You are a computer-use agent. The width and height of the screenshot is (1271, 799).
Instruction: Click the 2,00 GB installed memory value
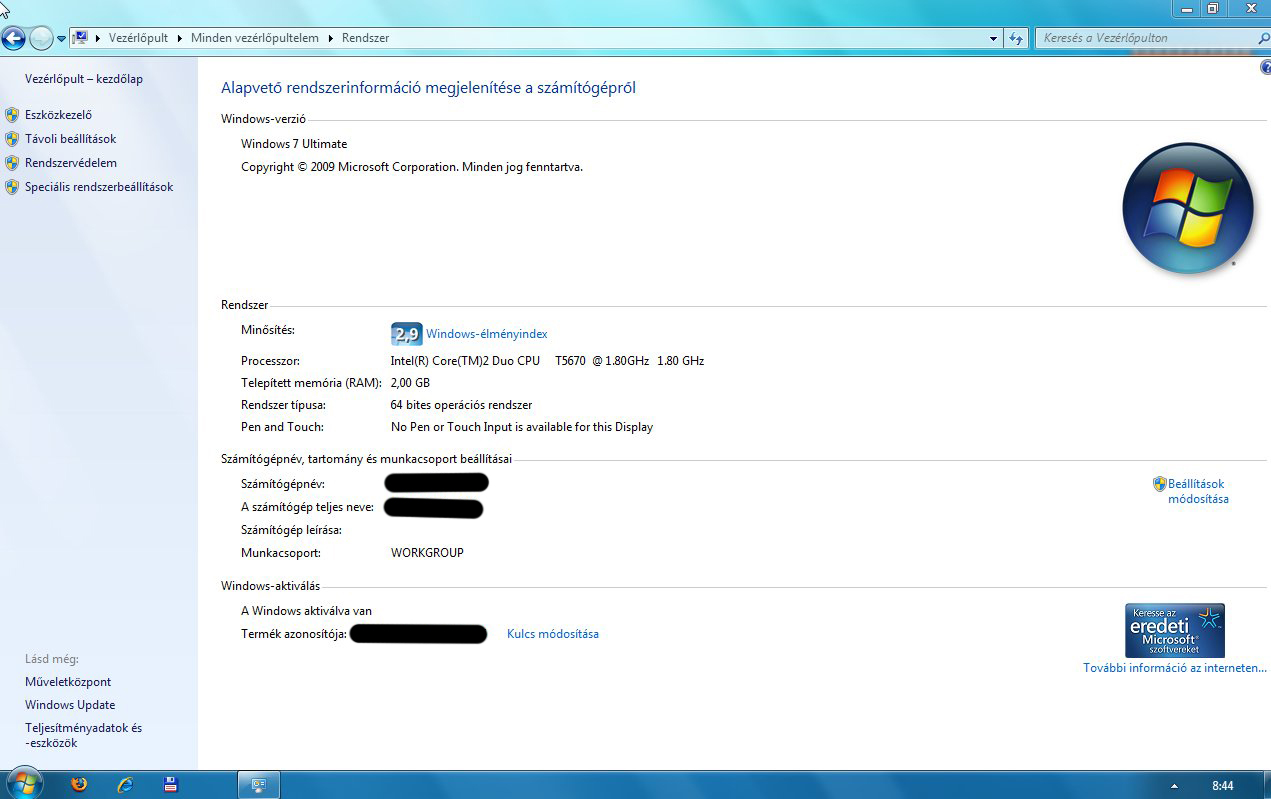click(410, 383)
